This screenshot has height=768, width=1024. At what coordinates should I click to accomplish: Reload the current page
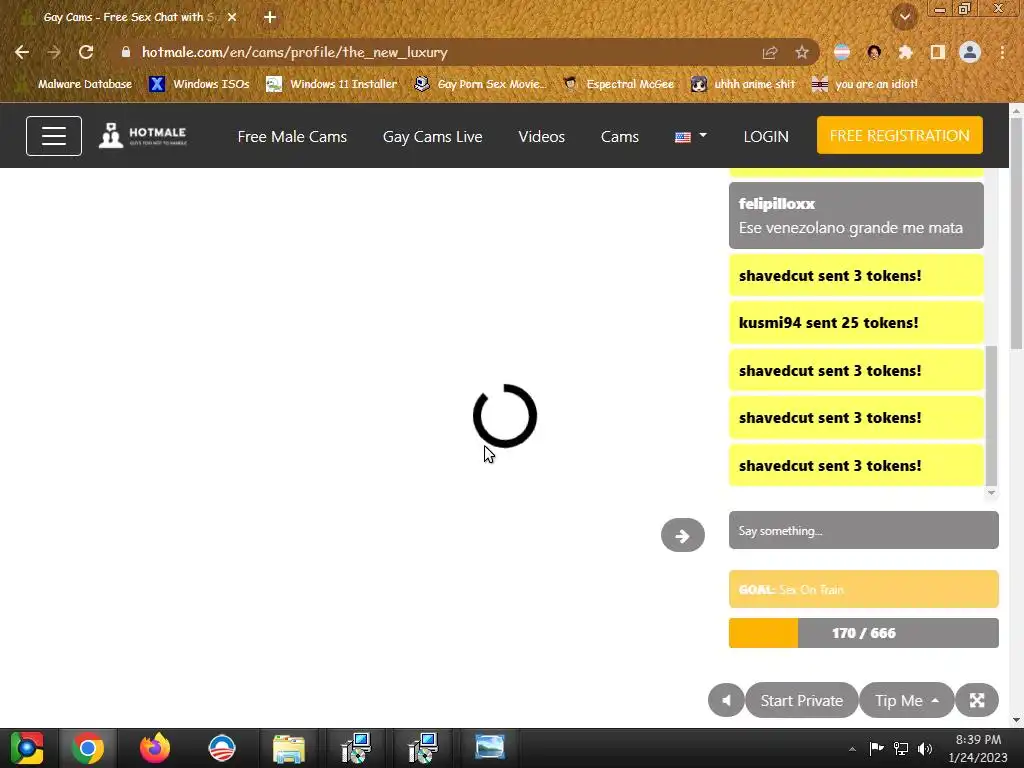click(x=86, y=52)
